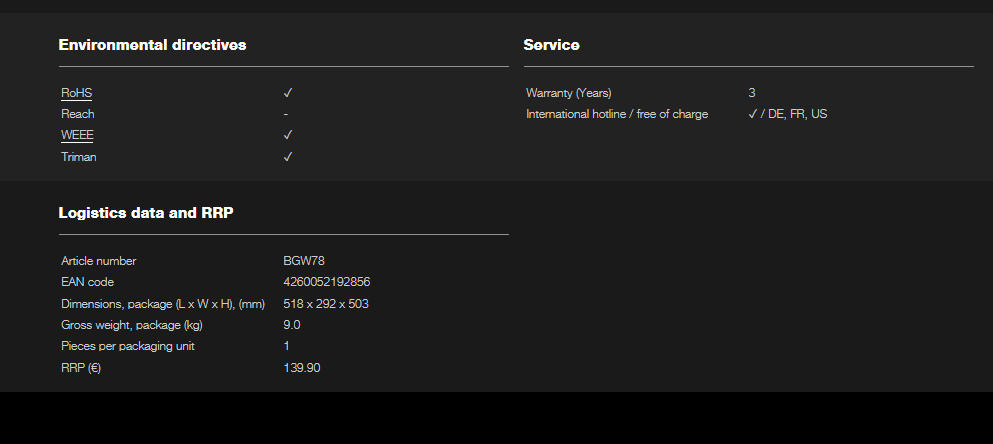
Task: Click the check mark next to RoHS
Action: click(x=287, y=93)
